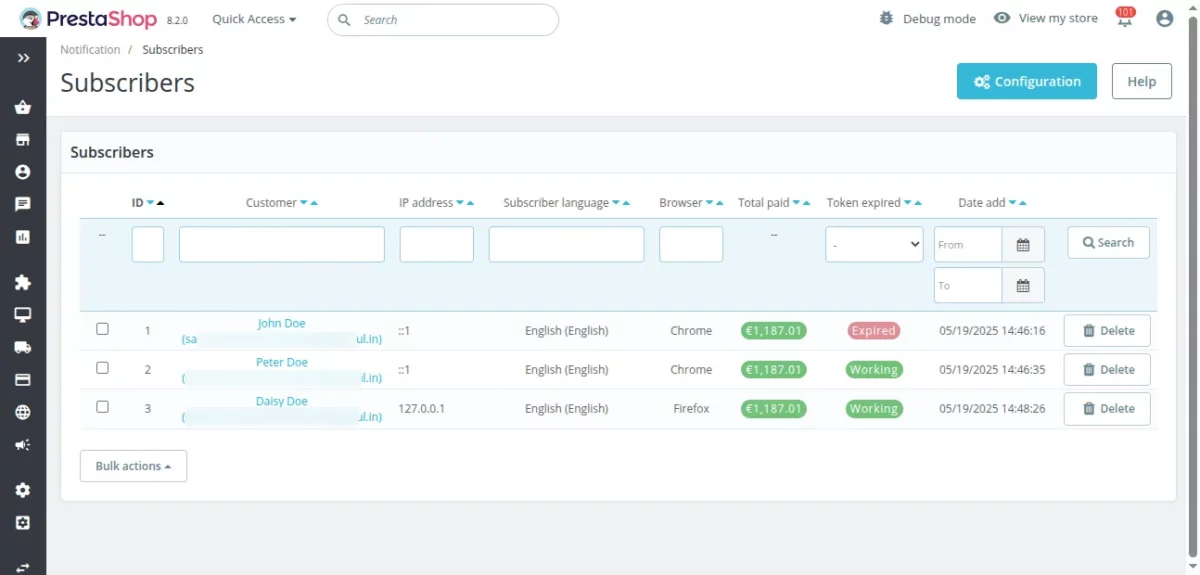Sort Subscriber language column descending
This screenshot has height=575, width=1200.
coord(616,203)
